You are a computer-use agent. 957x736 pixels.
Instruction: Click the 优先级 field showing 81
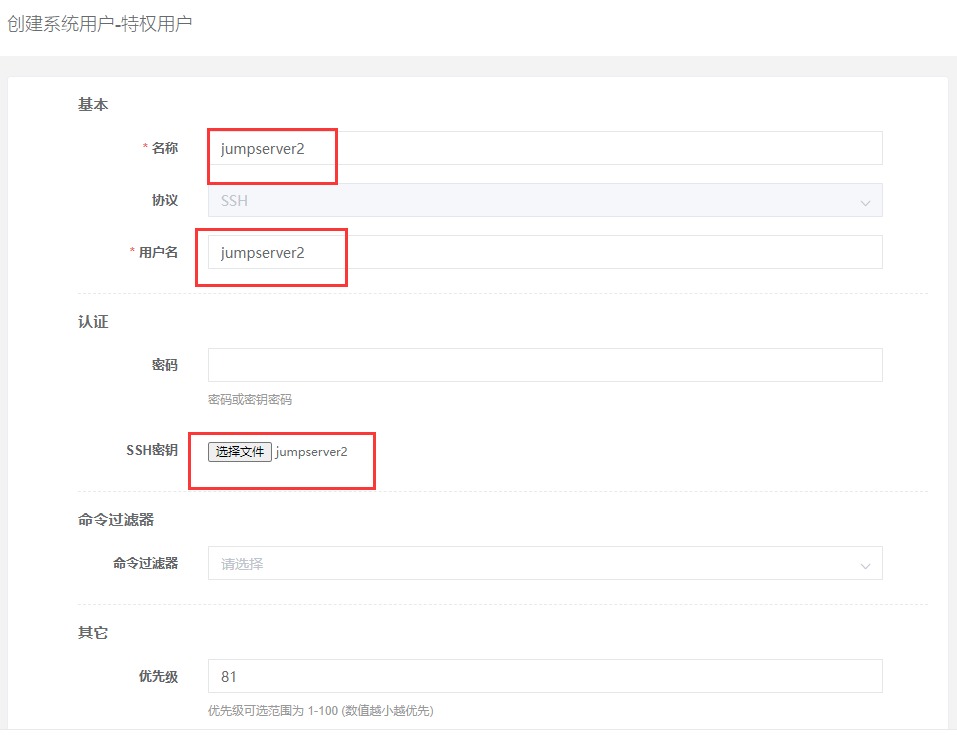(545, 676)
